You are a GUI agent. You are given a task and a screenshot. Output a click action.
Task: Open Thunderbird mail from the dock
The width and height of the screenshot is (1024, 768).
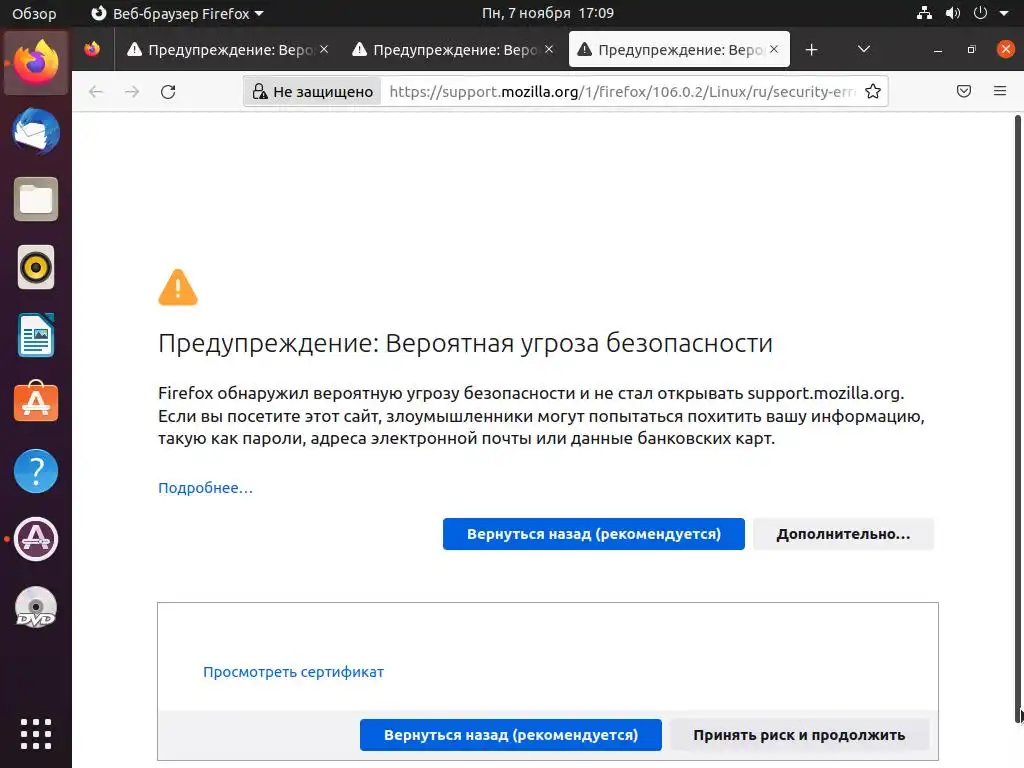[x=36, y=131]
